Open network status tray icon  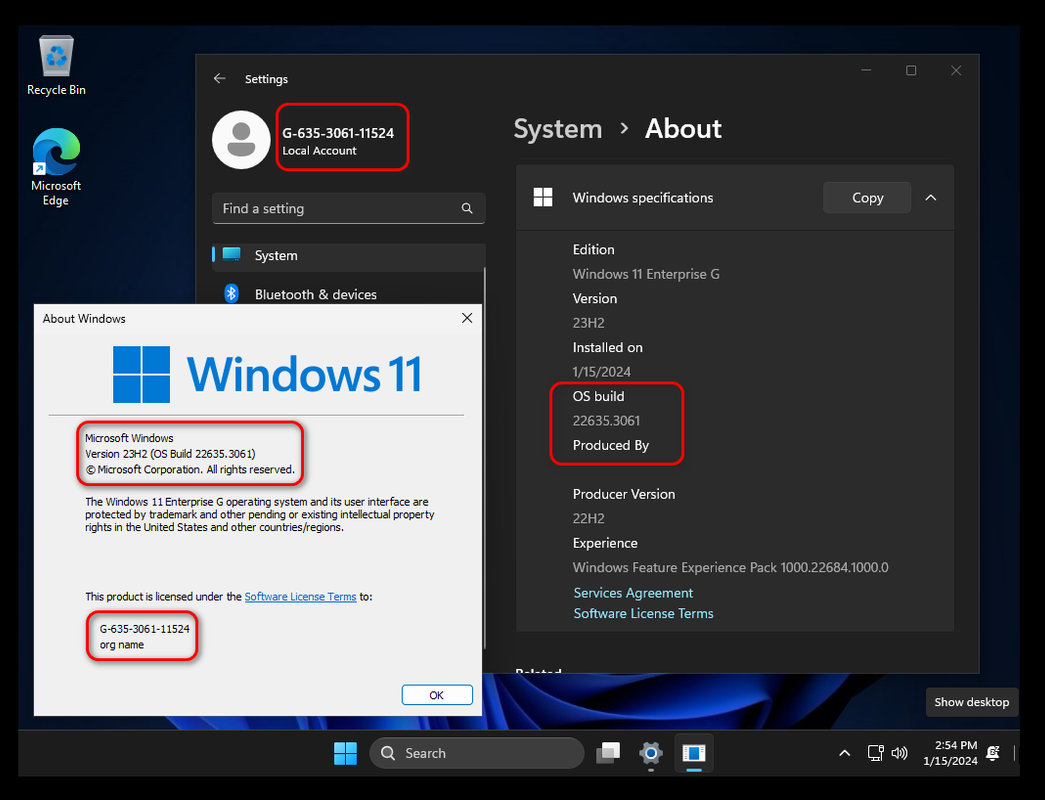tap(875, 753)
